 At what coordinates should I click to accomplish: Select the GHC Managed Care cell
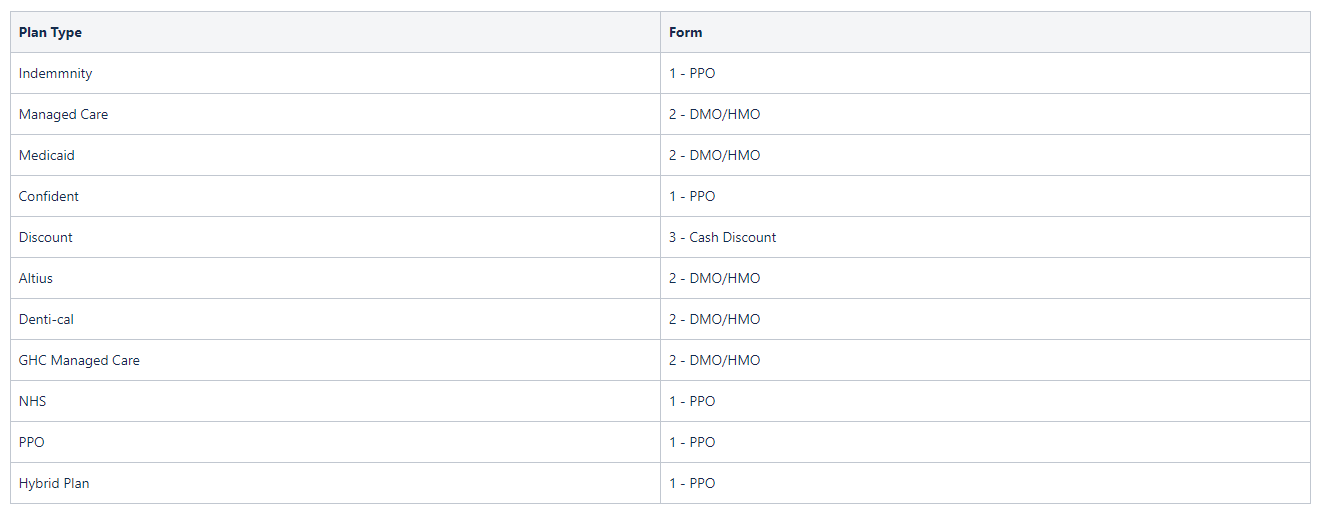pos(335,360)
